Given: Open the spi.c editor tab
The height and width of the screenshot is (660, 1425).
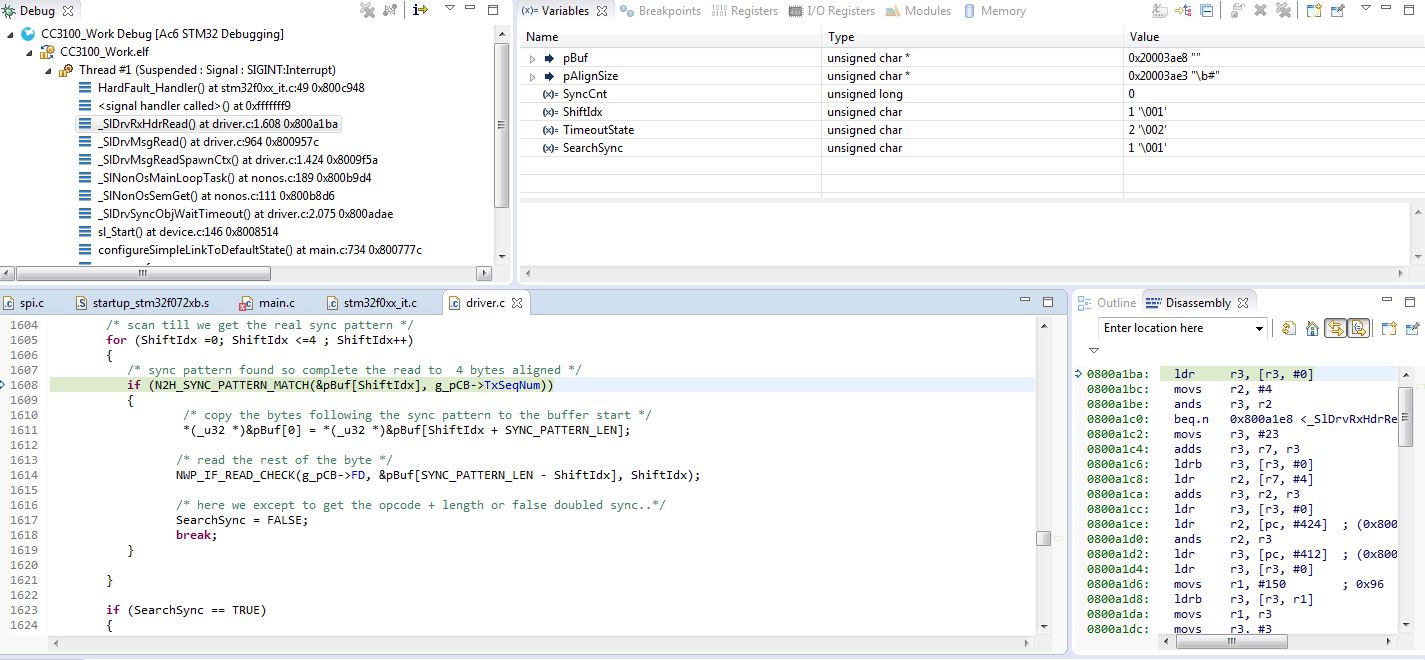Looking at the screenshot, I should [x=25, y=302].
